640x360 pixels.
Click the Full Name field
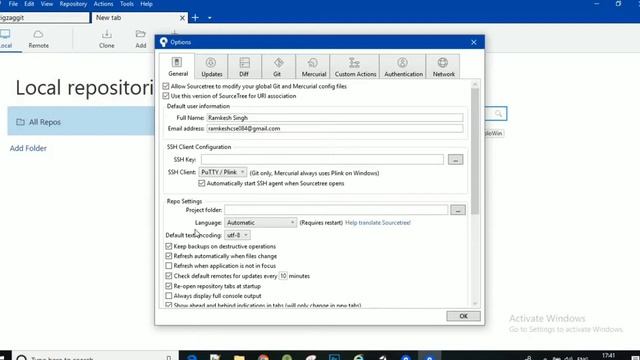point(335,118)
